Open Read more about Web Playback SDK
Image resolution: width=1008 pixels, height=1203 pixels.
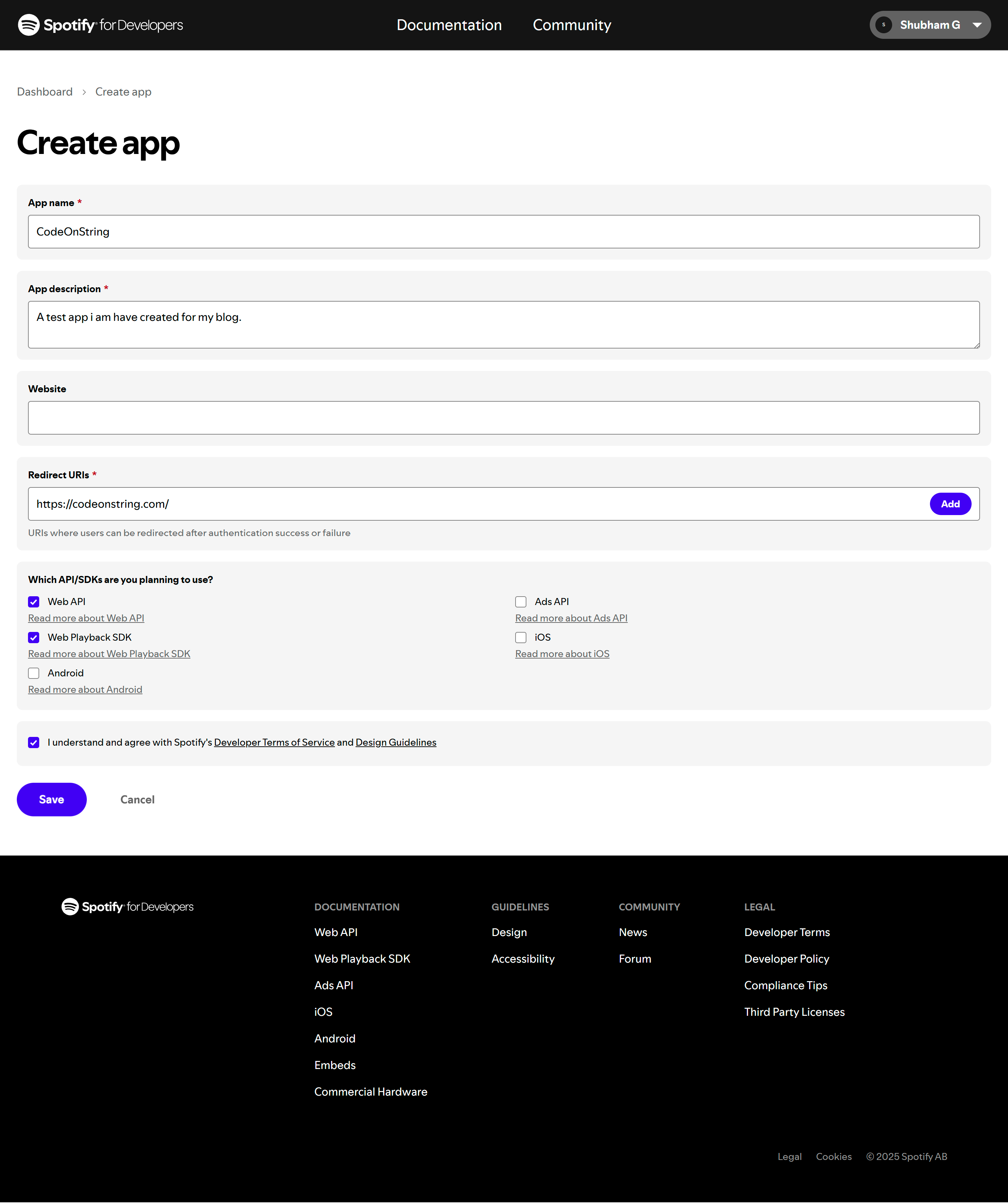(x=109, y=654)
